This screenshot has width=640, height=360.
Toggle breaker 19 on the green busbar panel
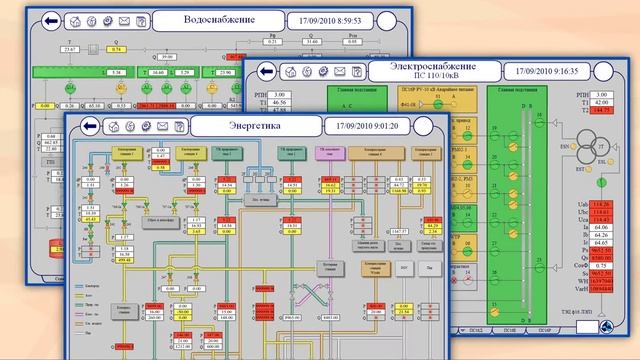tap(494, 136)
